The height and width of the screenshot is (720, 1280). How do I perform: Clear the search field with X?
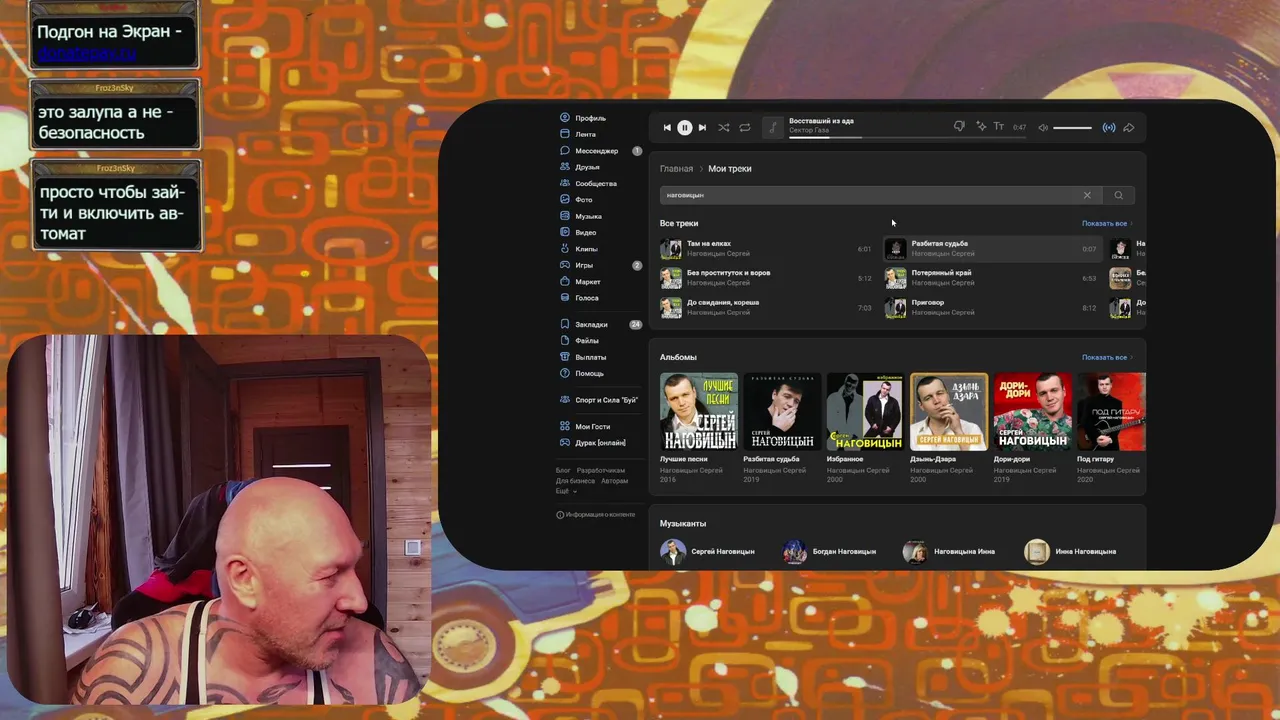pos(1087,195)
